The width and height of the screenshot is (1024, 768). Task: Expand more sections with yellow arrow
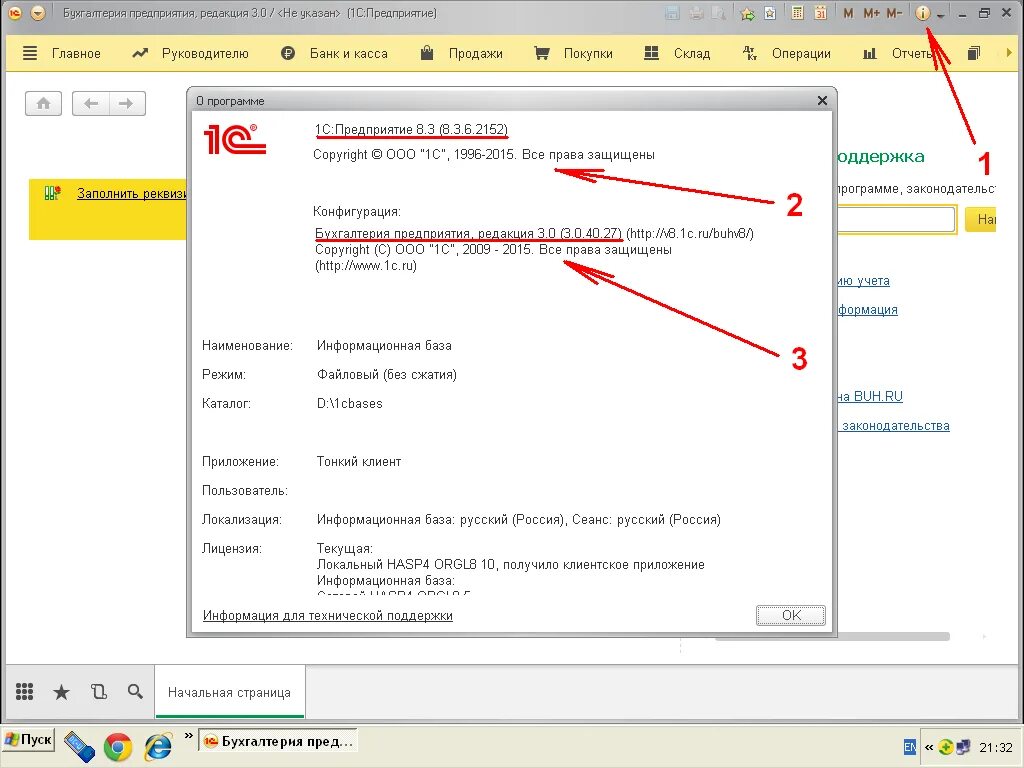1008,53
